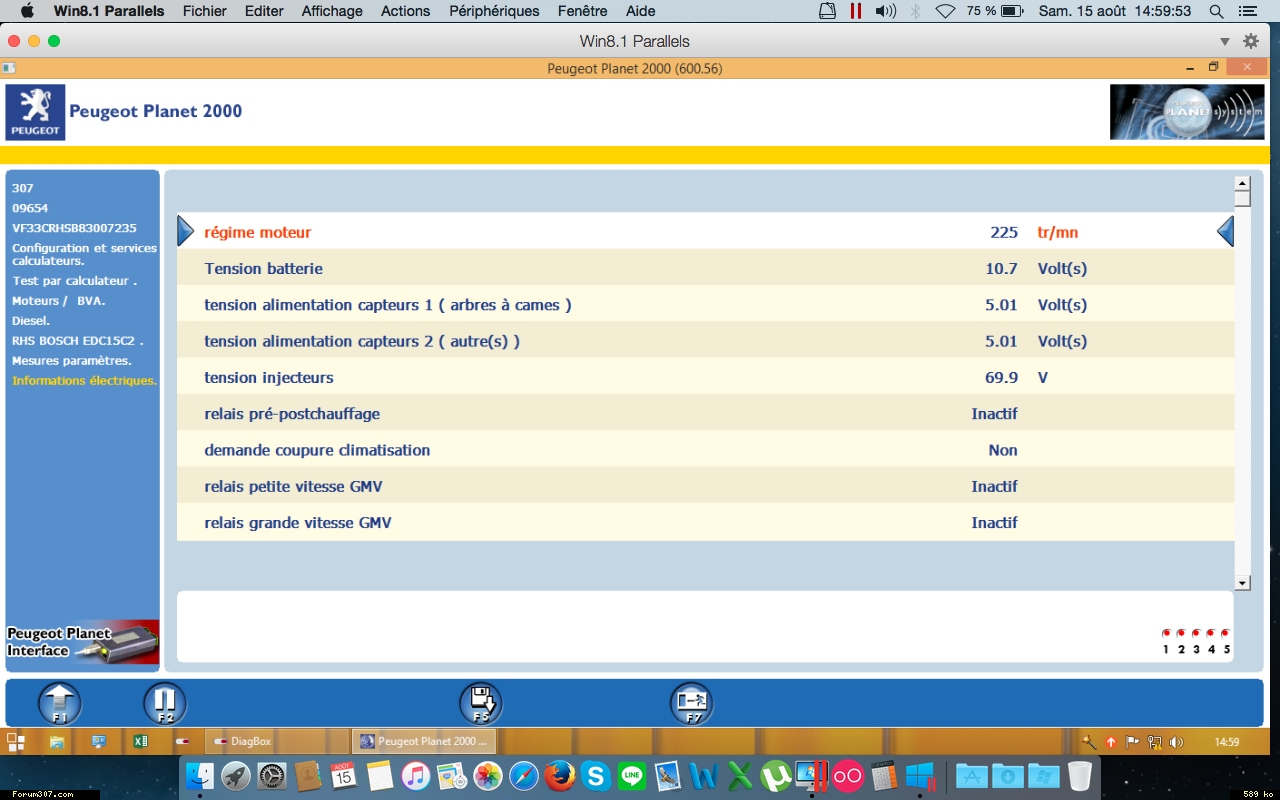The height and width of the screenshot is (800, 1280).
Task: Open the Apple menu
Action: point(27,11)
